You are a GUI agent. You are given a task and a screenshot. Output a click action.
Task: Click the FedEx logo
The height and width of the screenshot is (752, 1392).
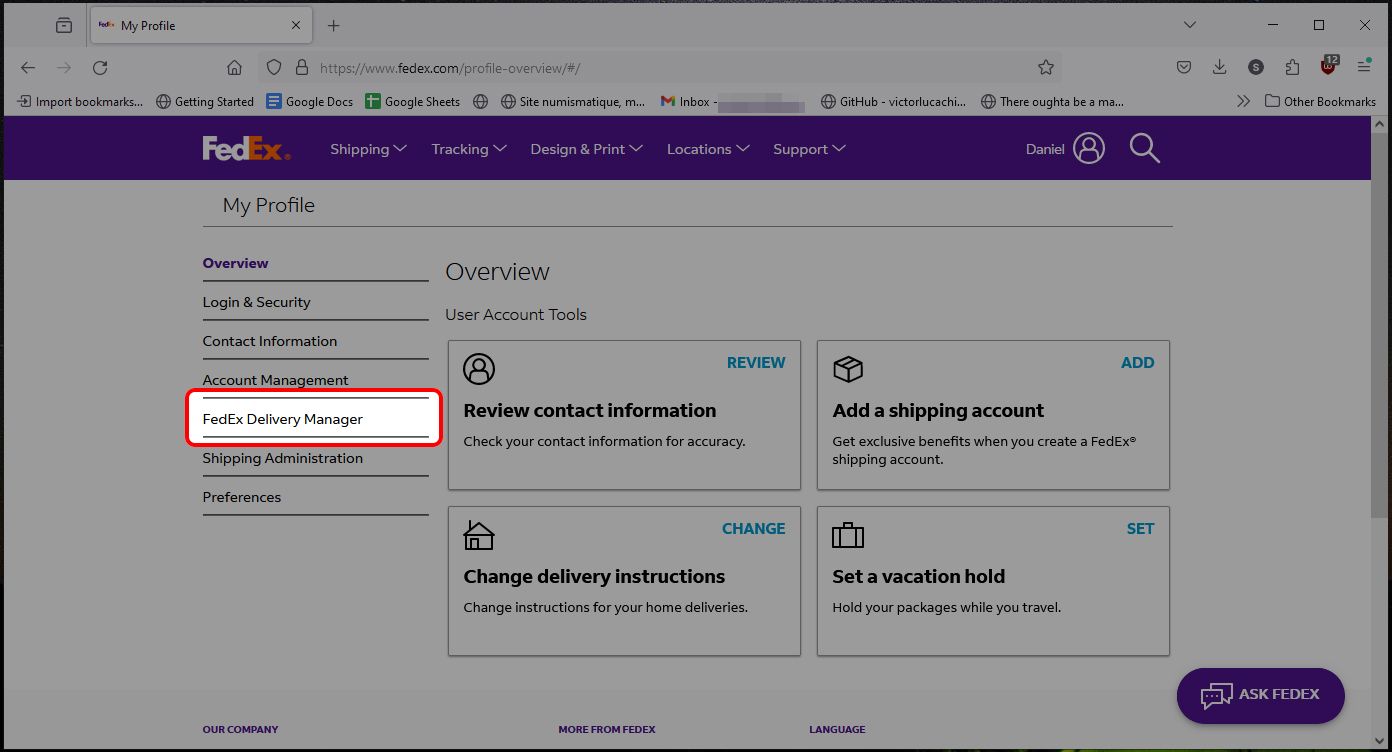(245, 147)
